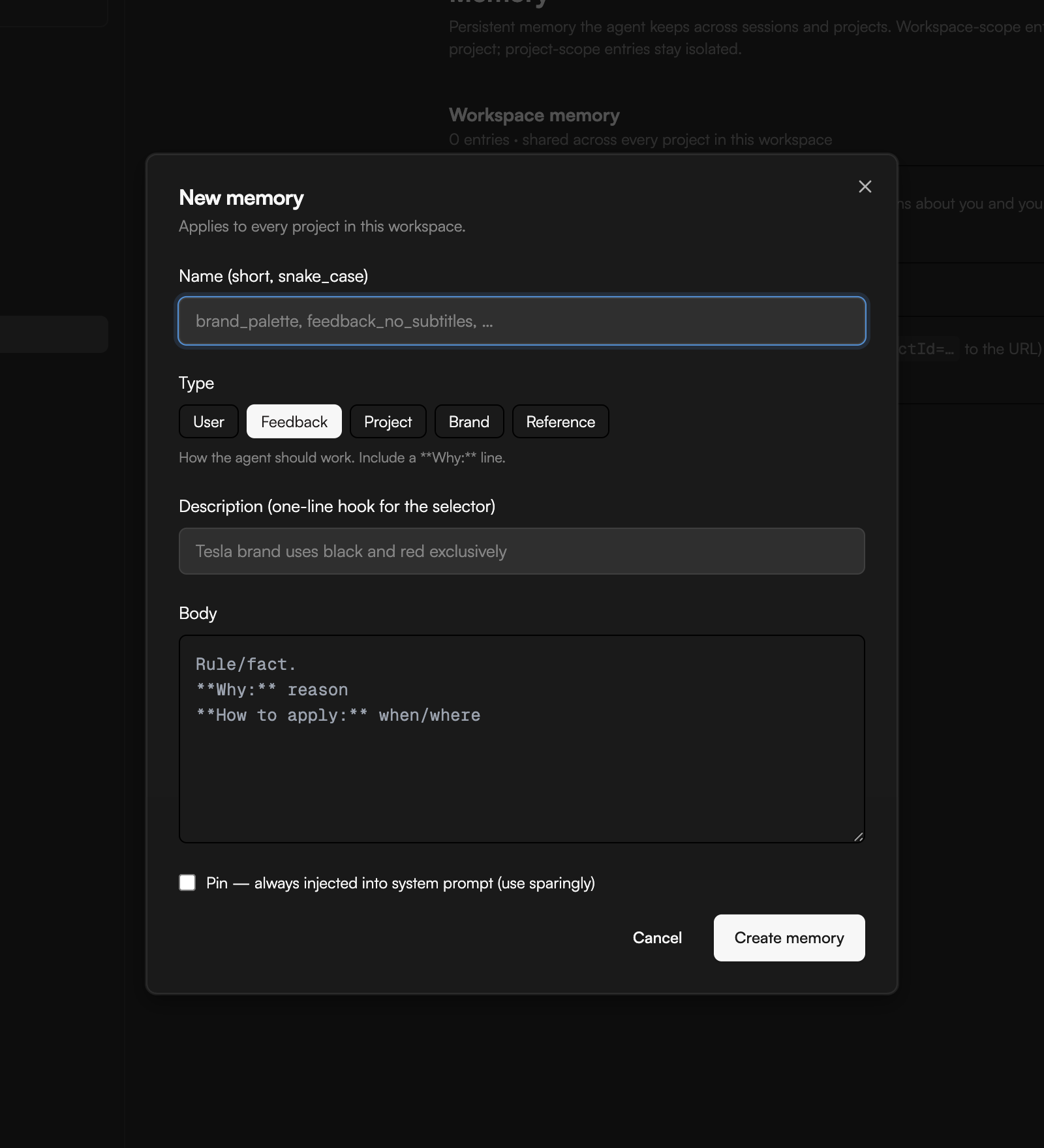Screen dimensions: 1044x1148
Task: Click the 'Pin — always injected' label text
Action: 401,883
